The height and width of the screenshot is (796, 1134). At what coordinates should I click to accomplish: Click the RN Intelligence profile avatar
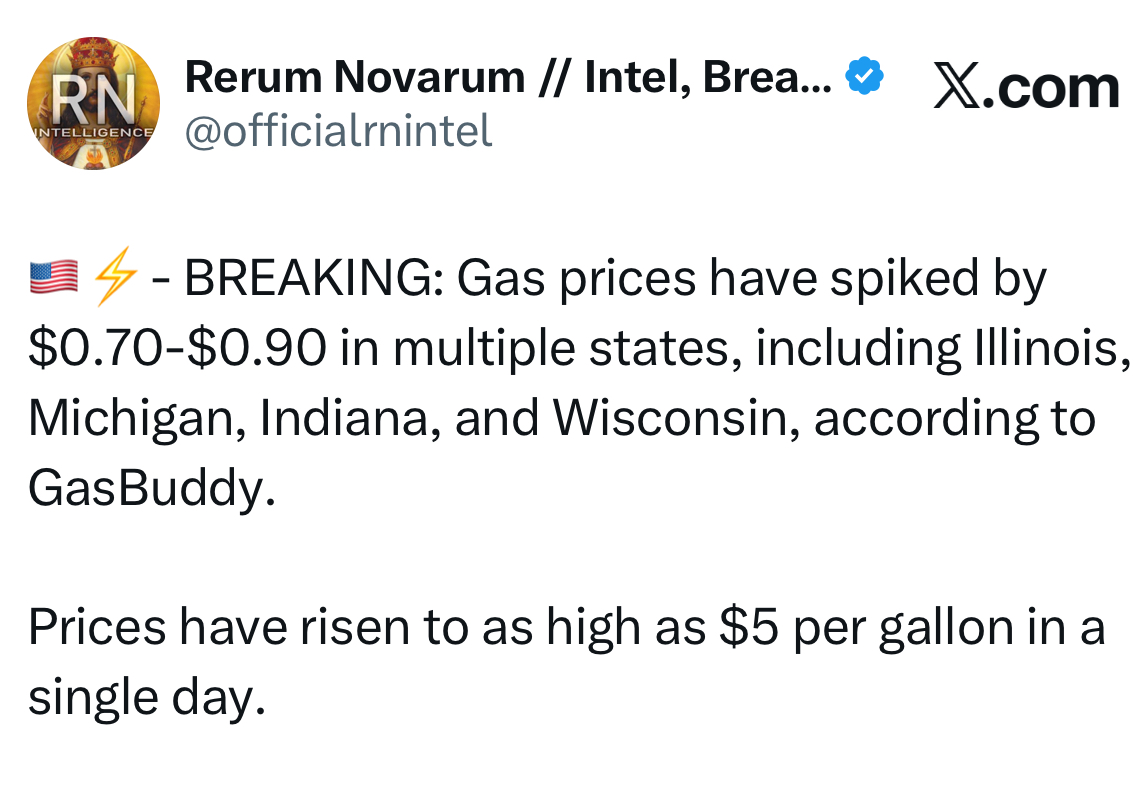point(92,103)
